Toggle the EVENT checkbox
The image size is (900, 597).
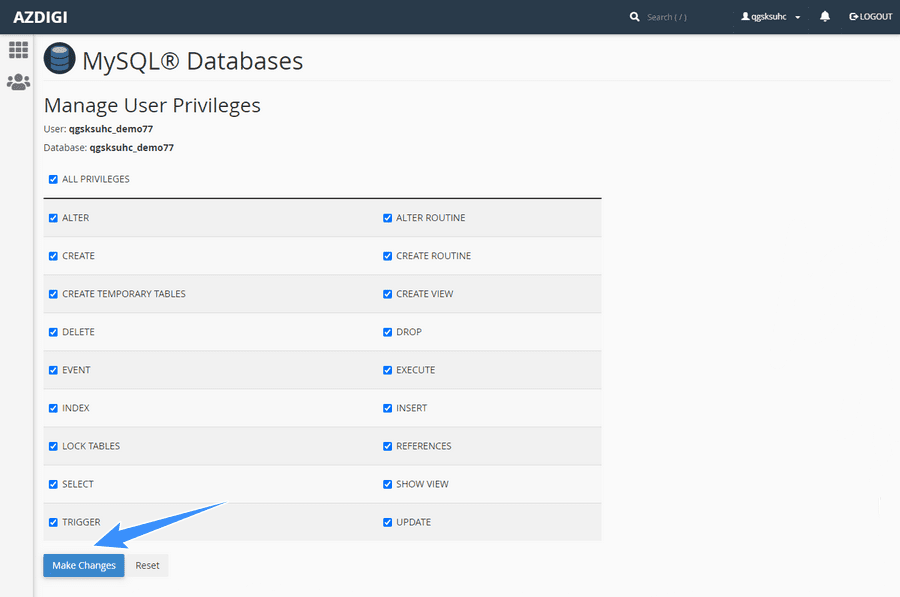(x=53, y=370)
